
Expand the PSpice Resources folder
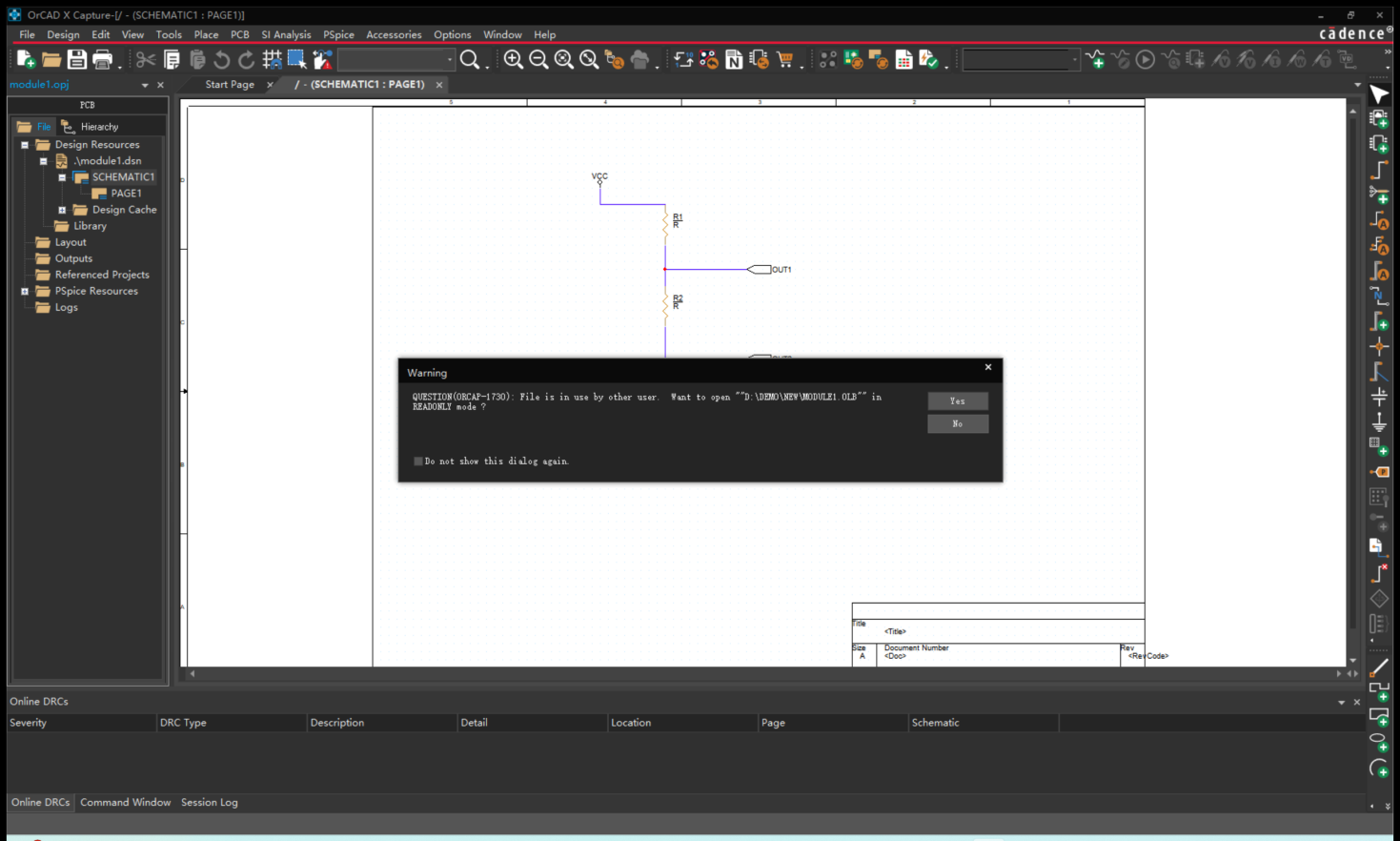coord(25,292)
